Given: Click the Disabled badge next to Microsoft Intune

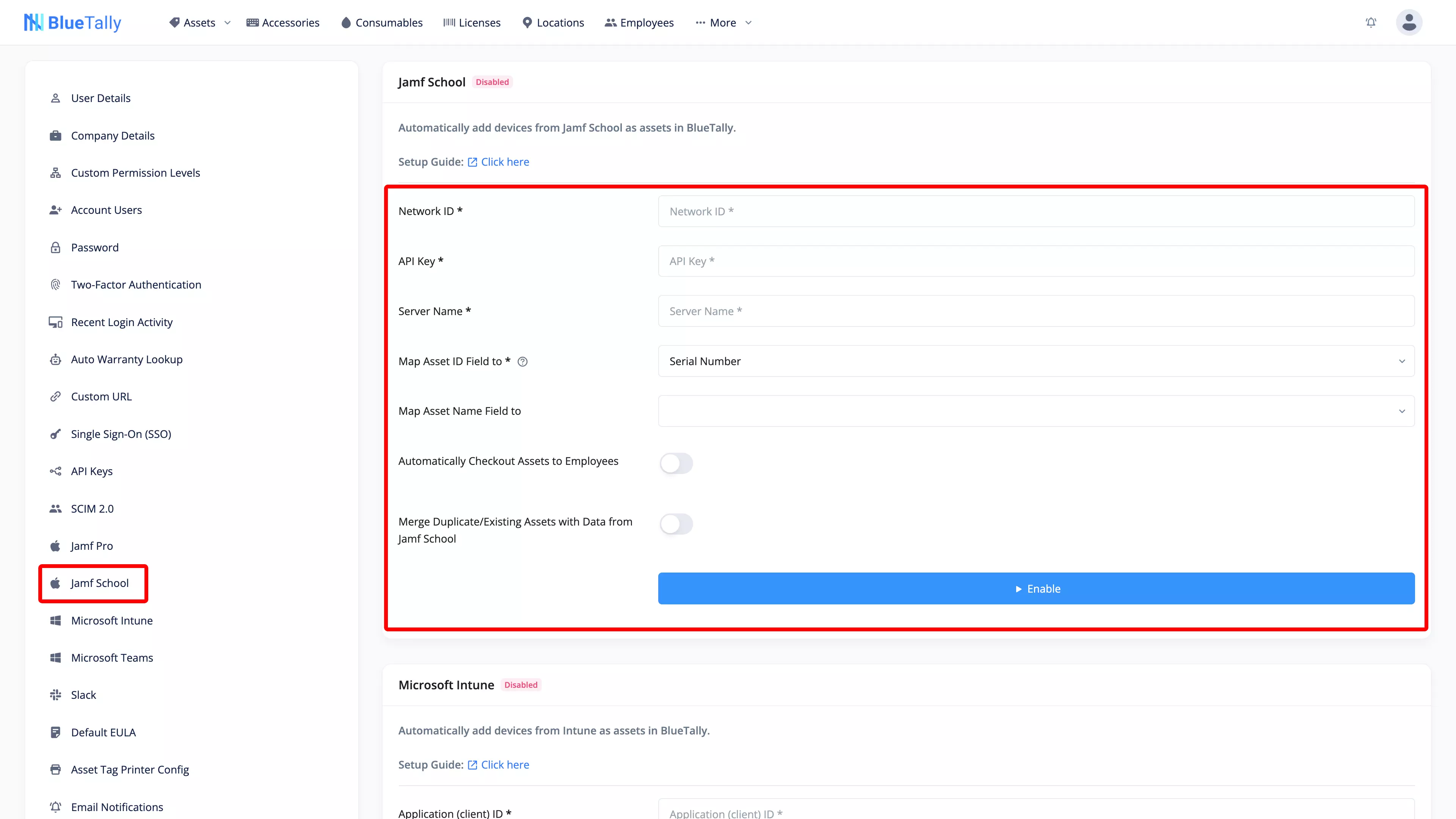Looking at the screenshot, I should pos(521,685).
